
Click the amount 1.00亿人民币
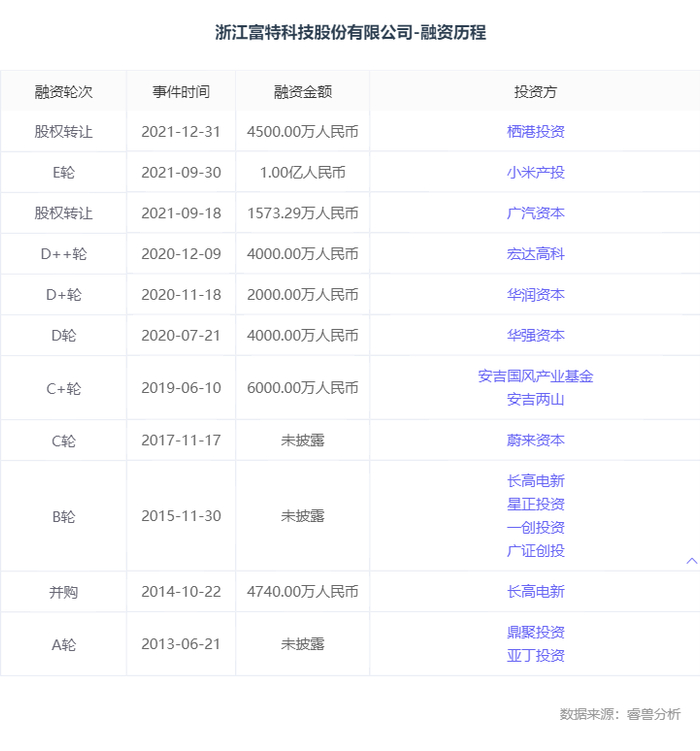[303, 172]
